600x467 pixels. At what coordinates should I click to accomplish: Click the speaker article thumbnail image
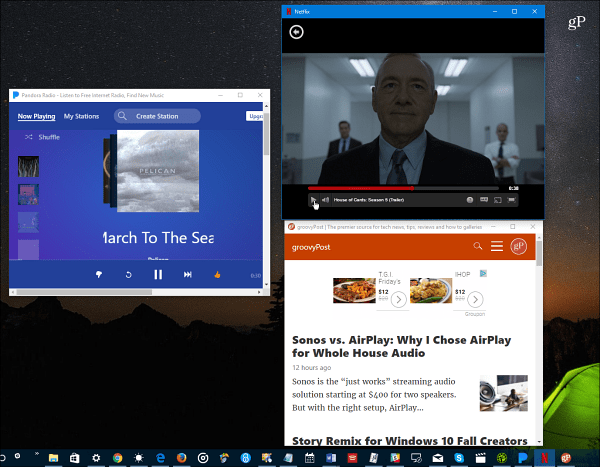504,393
